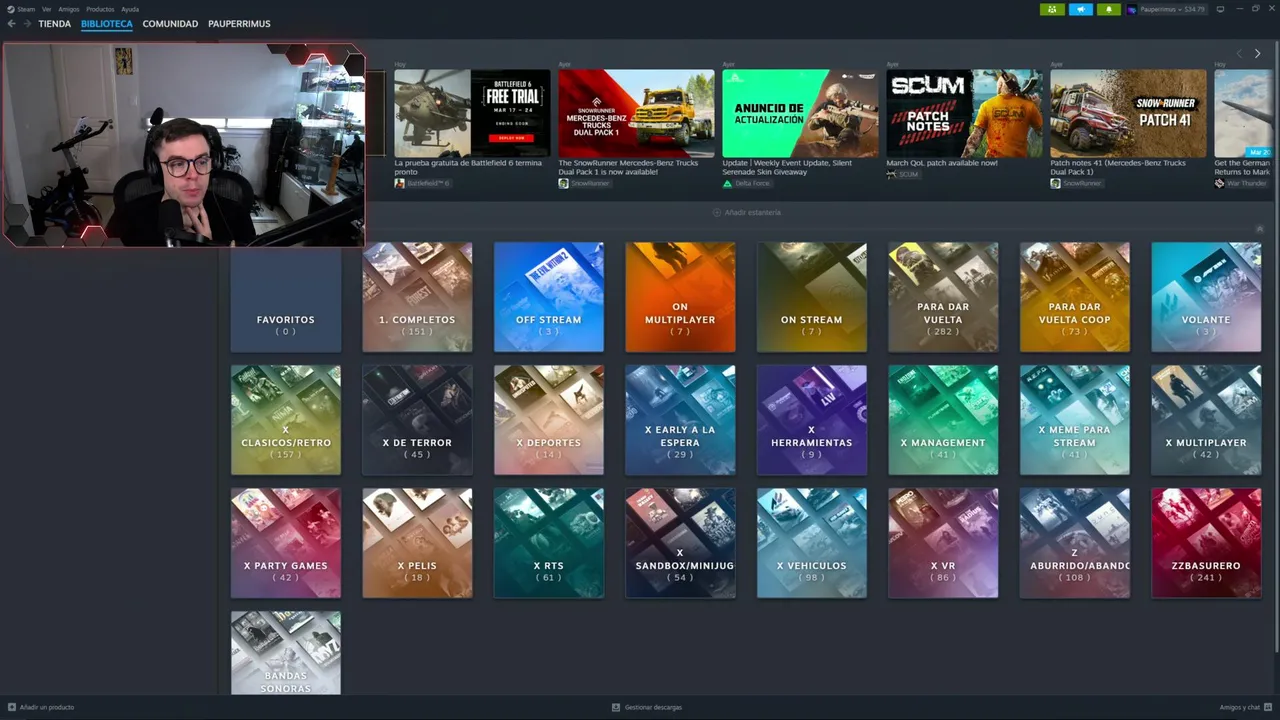This screenshot has height=720, width=1280.
Task: Open the X PARTY GAMES collection
Action: (x=286, y=543)
